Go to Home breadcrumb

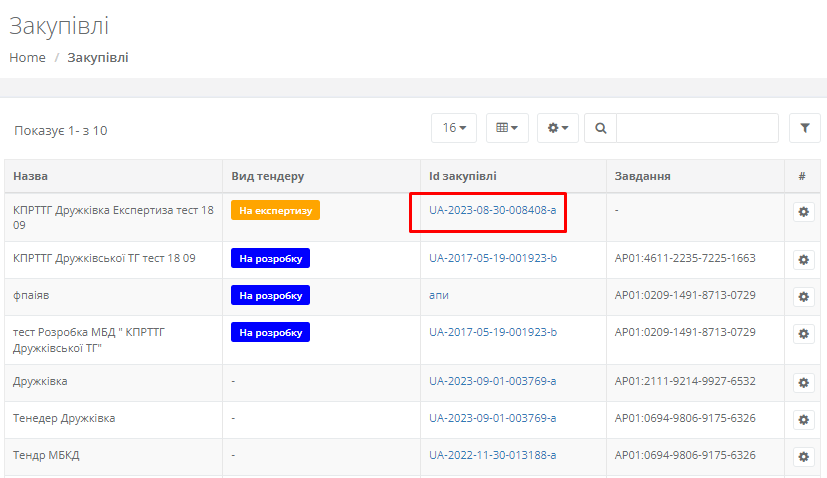[27, 57]
